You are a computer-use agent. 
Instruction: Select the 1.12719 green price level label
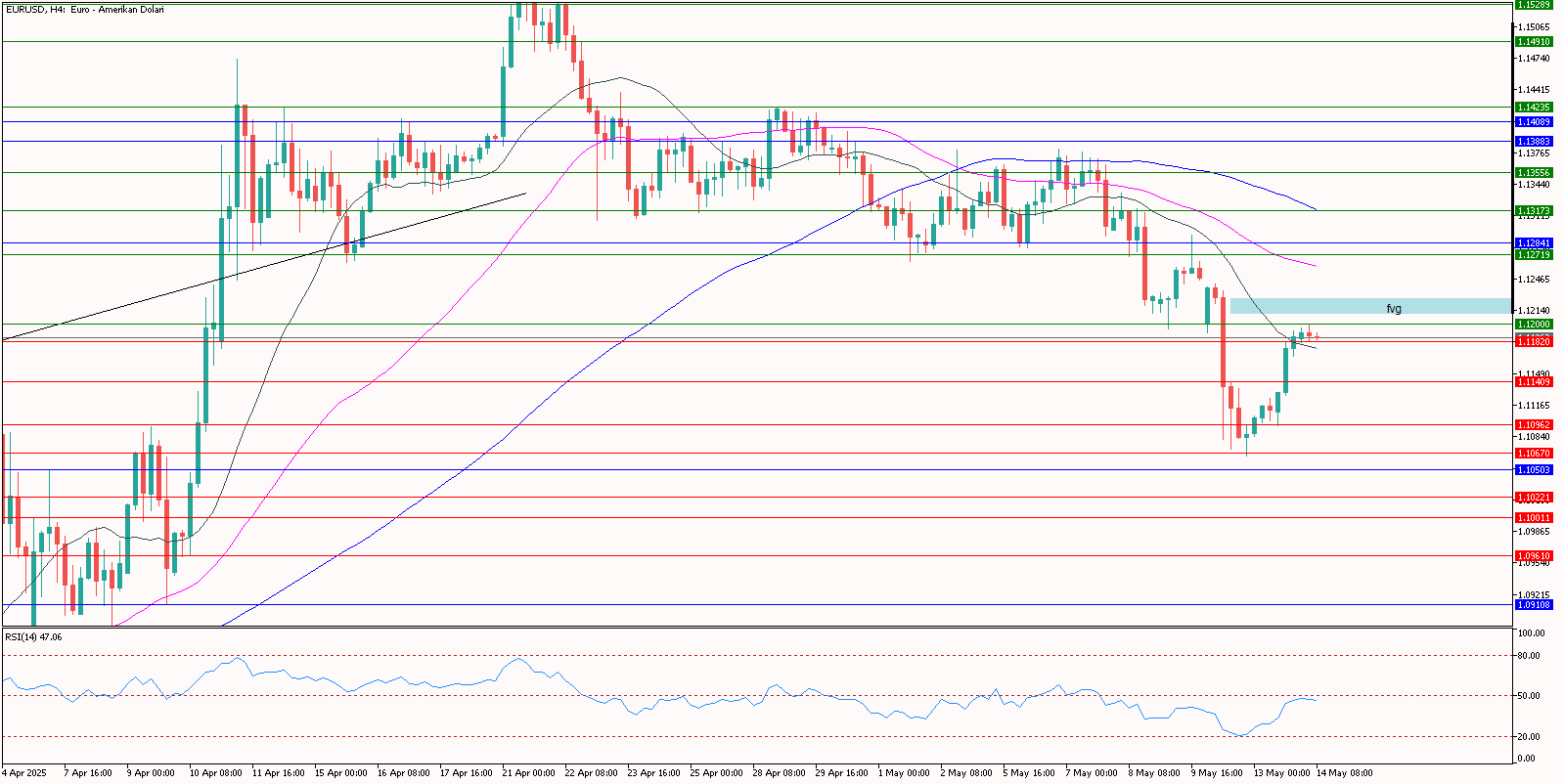coord(1534,255)
